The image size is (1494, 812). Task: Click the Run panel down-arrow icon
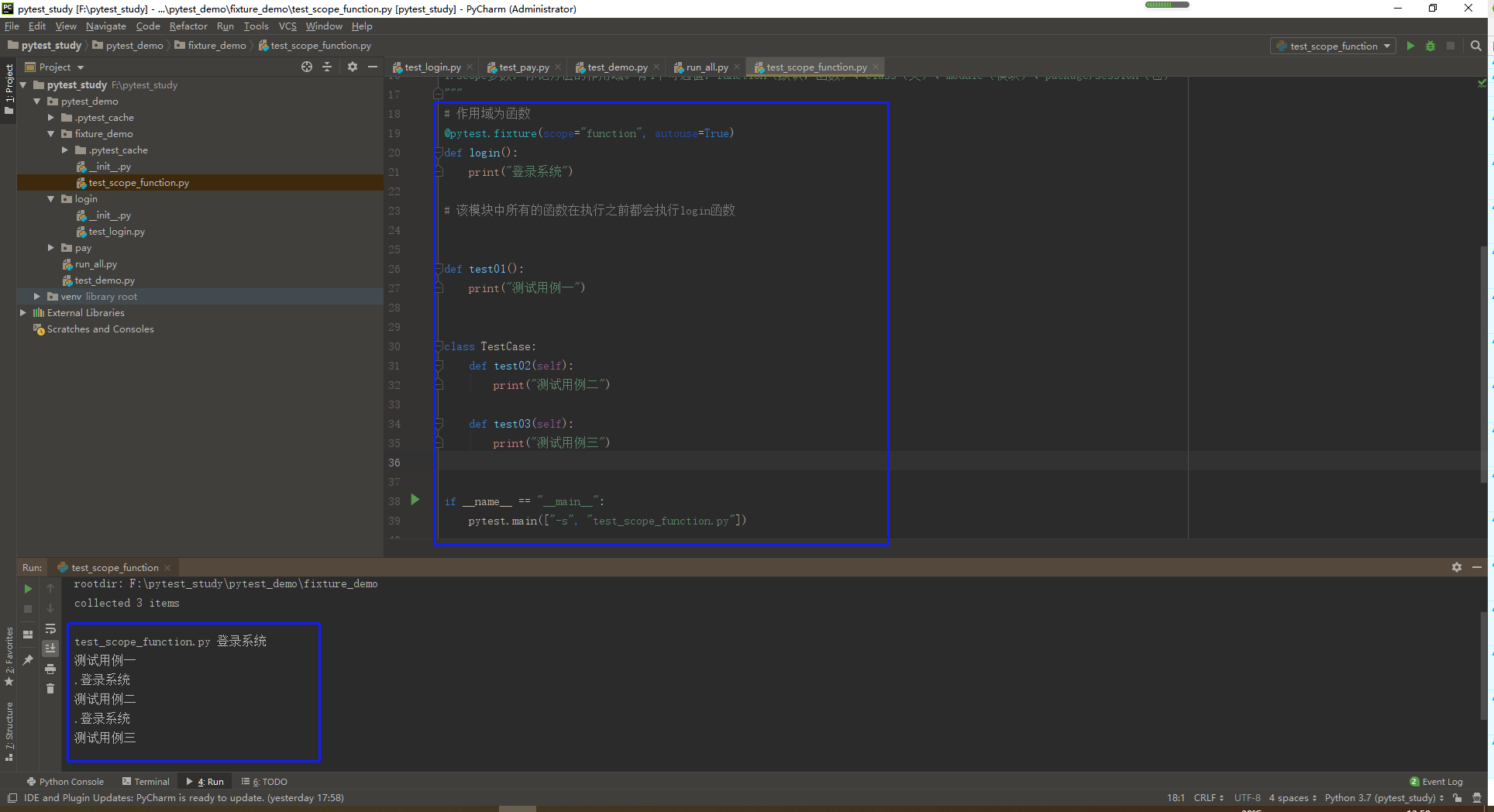click(x=50, y=609)
